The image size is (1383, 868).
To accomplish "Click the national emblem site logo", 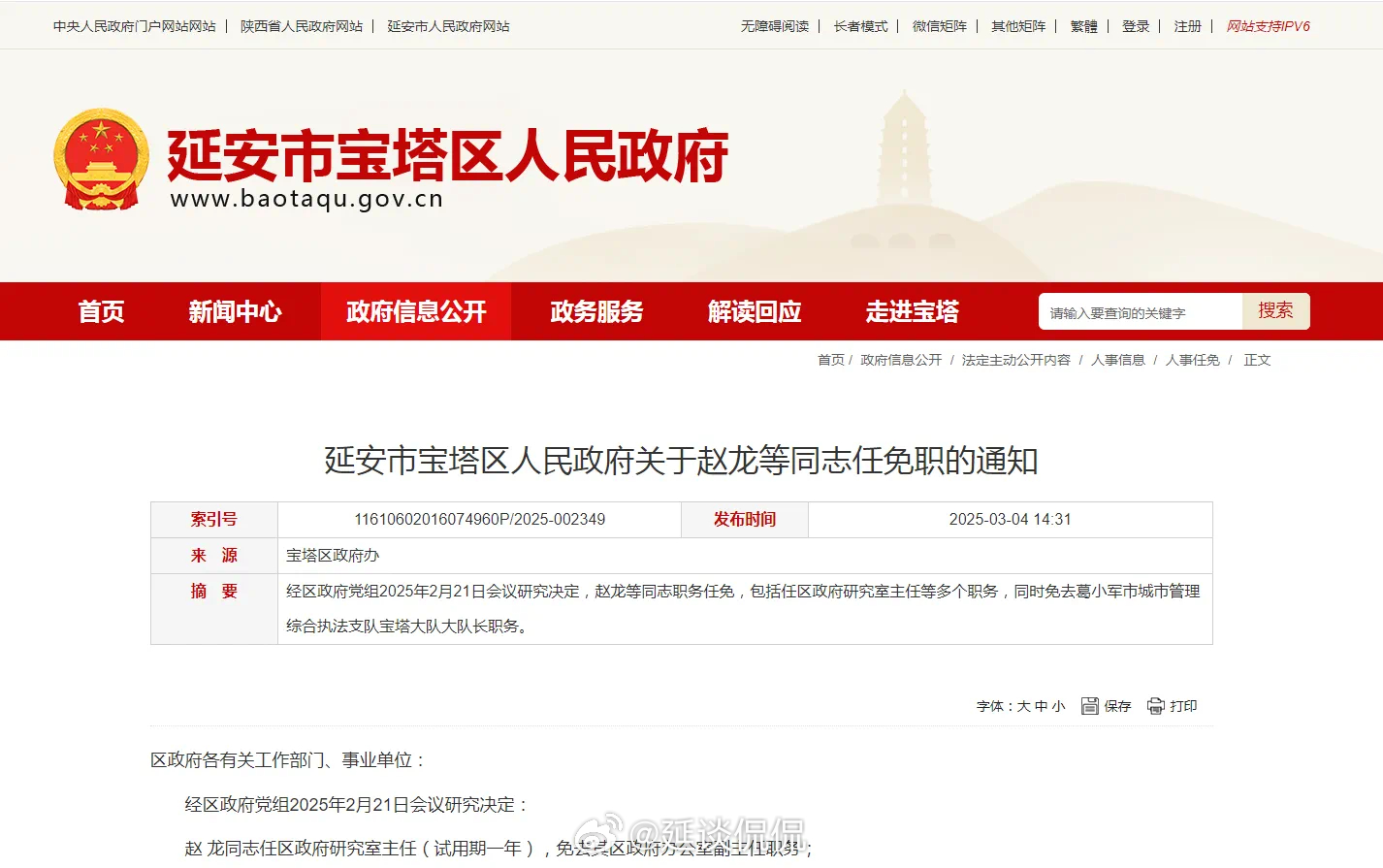I will click(99, 155).
